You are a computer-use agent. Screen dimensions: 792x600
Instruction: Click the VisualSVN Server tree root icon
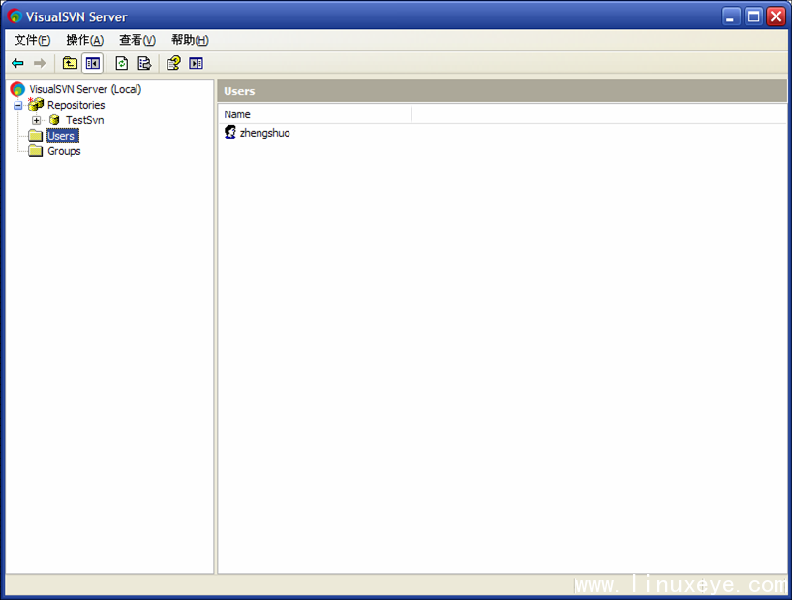(x=18, y=89)
